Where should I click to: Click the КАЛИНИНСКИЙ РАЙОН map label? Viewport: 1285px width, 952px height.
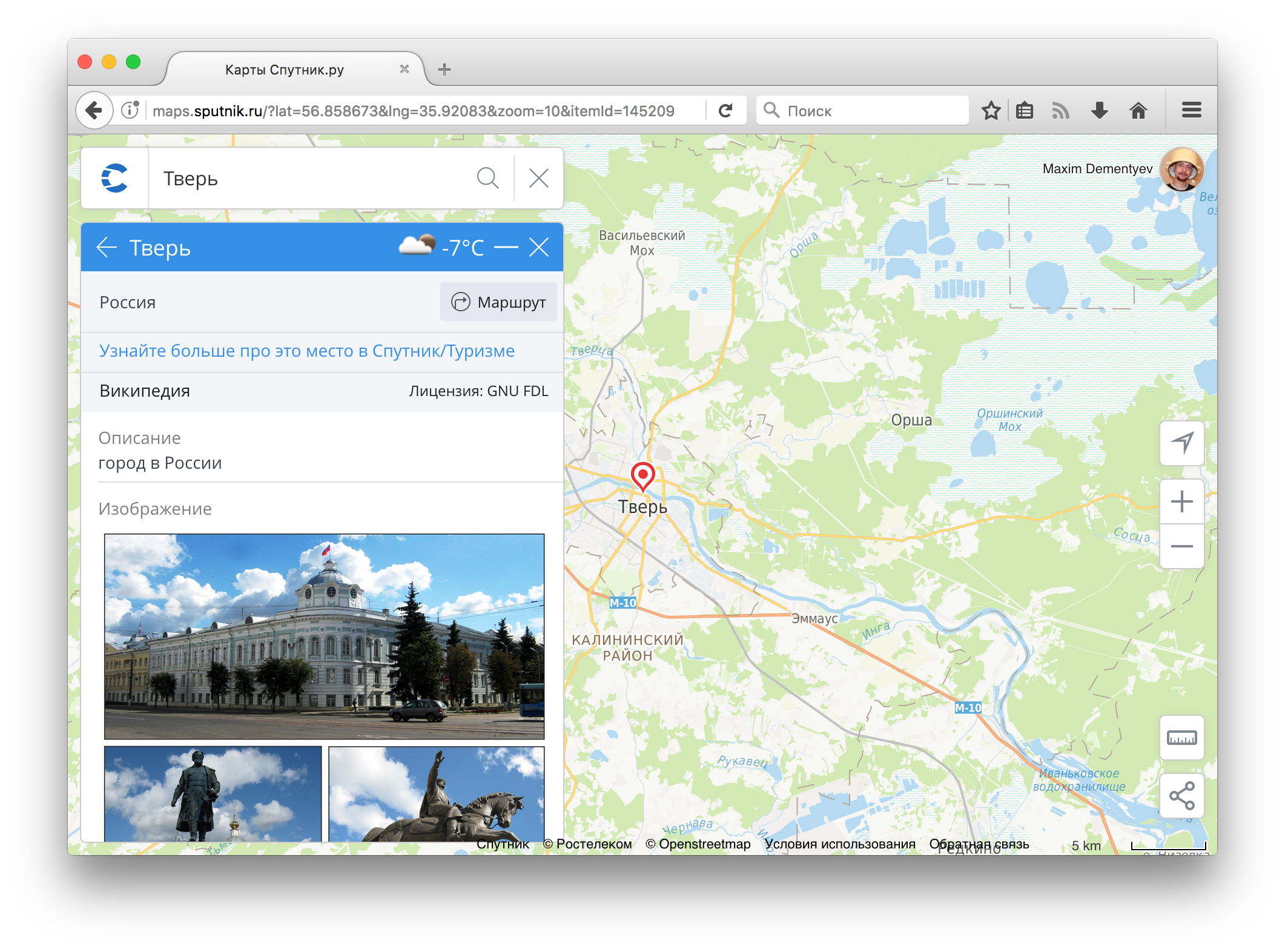click(x=627, y=647)
